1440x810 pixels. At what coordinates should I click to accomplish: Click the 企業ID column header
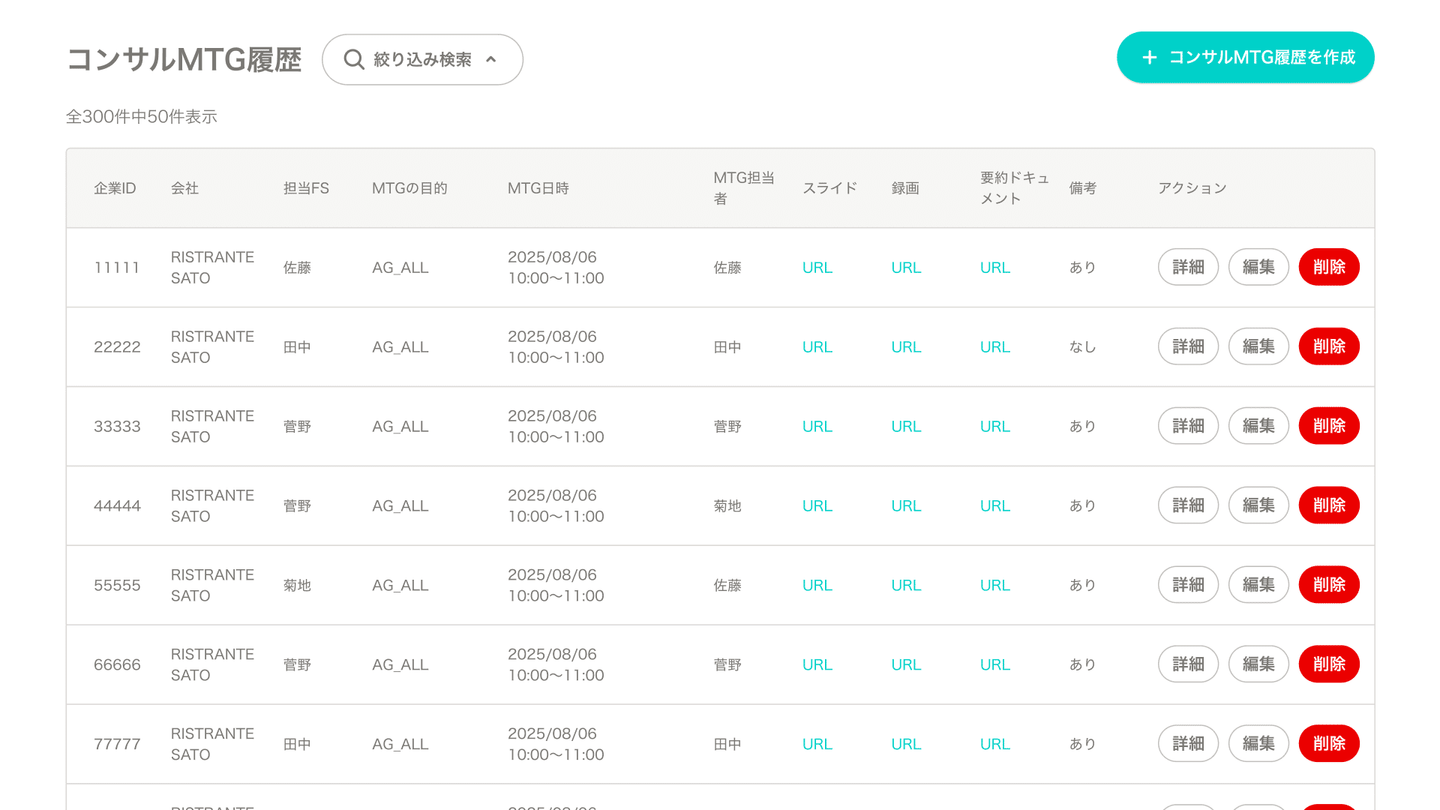[115, 188]
